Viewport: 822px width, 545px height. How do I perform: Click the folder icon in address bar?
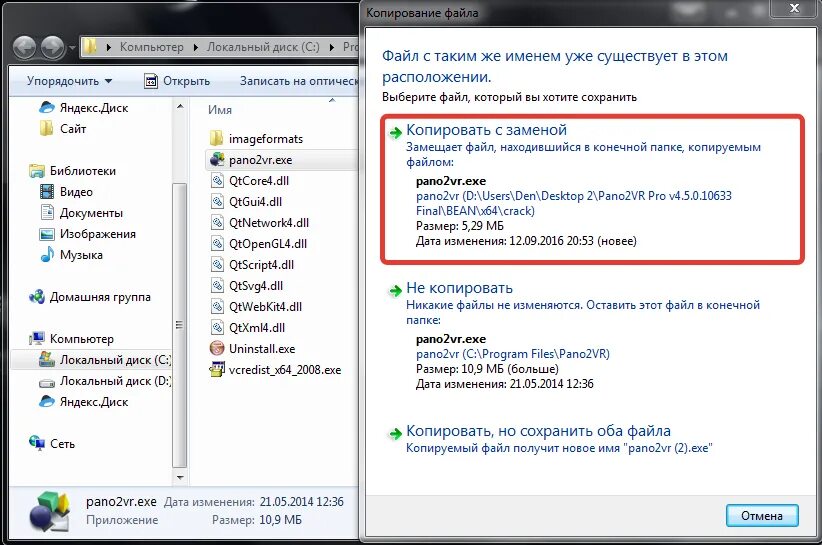(90, 47)
